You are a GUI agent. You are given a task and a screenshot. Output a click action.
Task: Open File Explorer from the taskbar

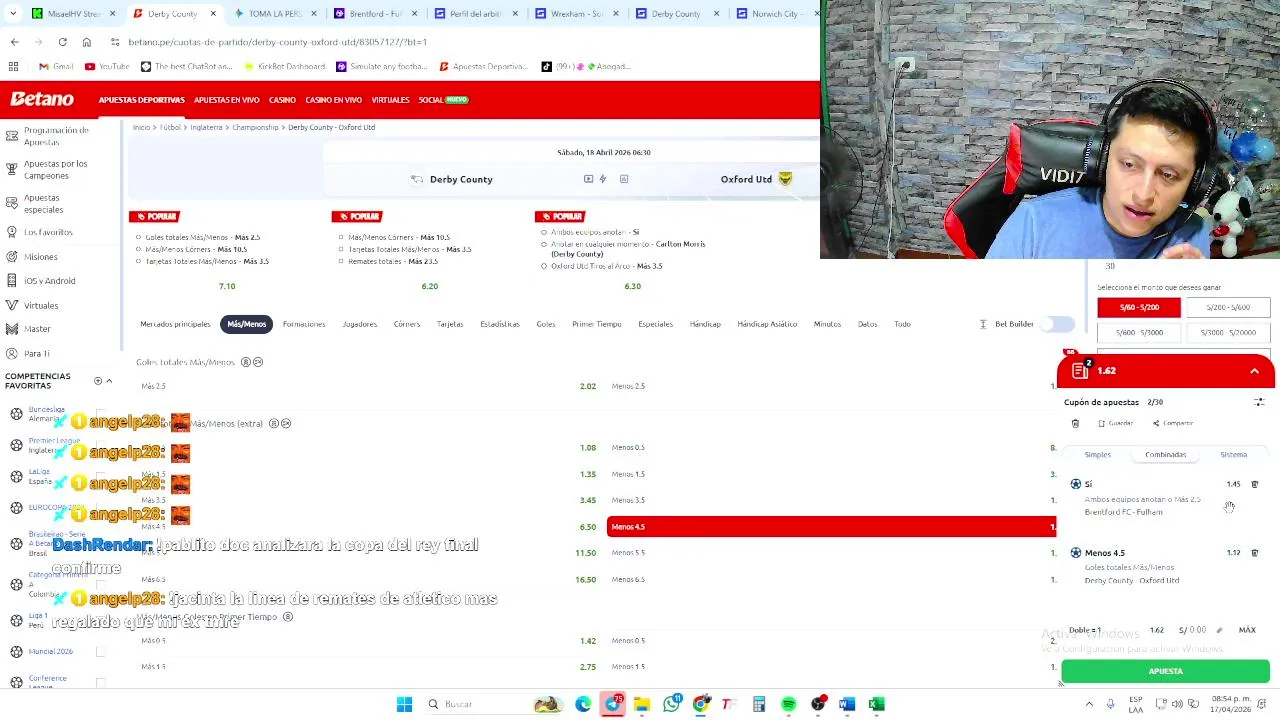click(642, 704)
